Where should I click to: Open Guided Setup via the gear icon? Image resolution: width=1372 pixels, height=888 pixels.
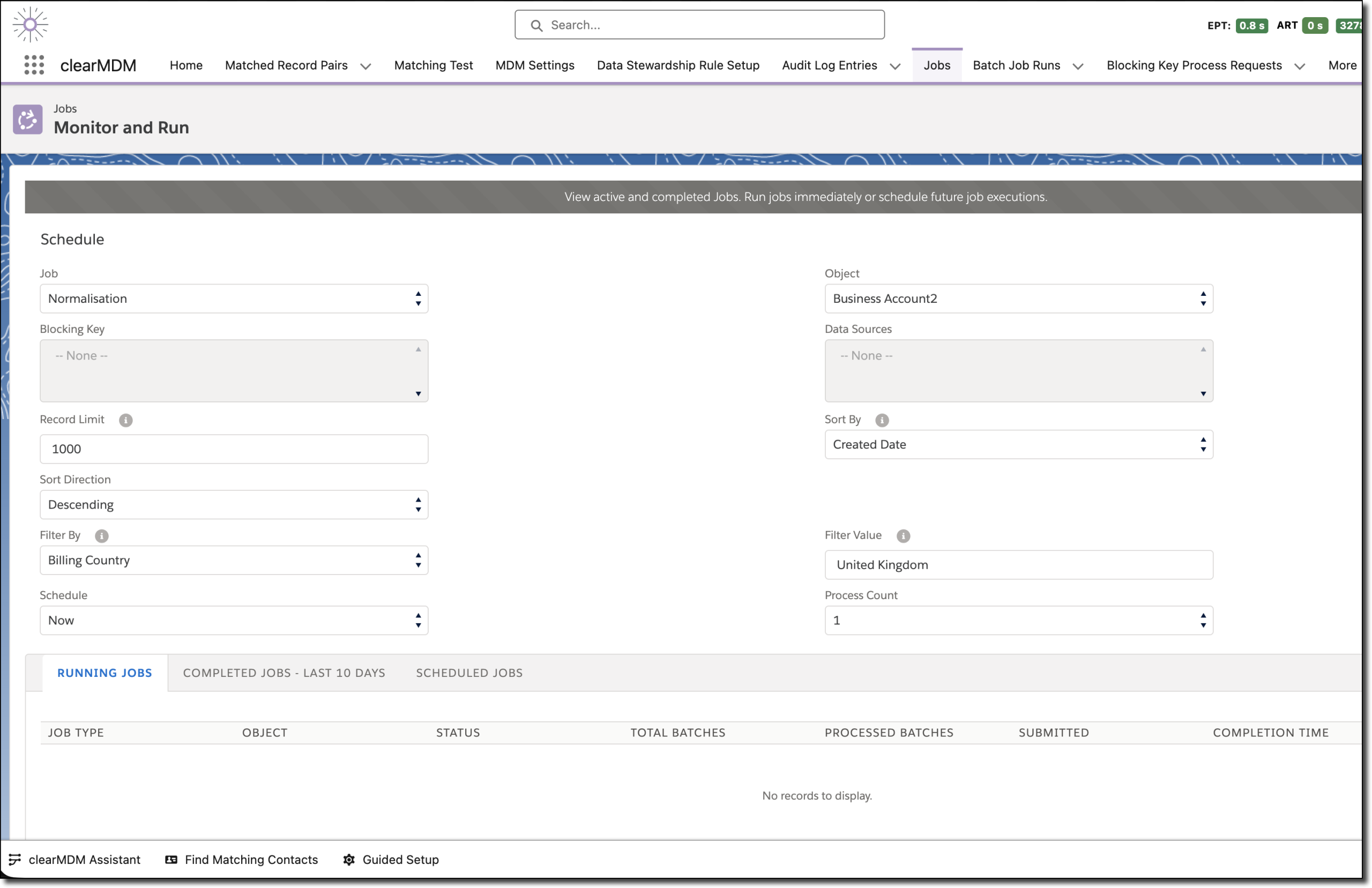(348, 860)
